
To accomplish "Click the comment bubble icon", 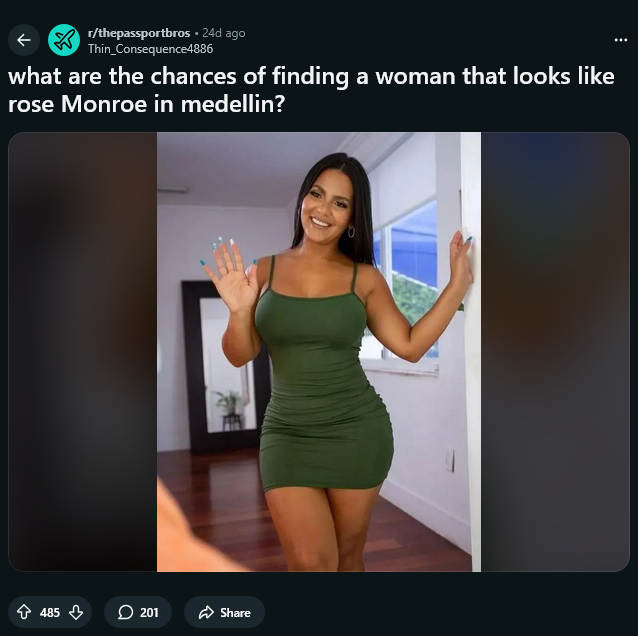I will (x=125, y=612).
